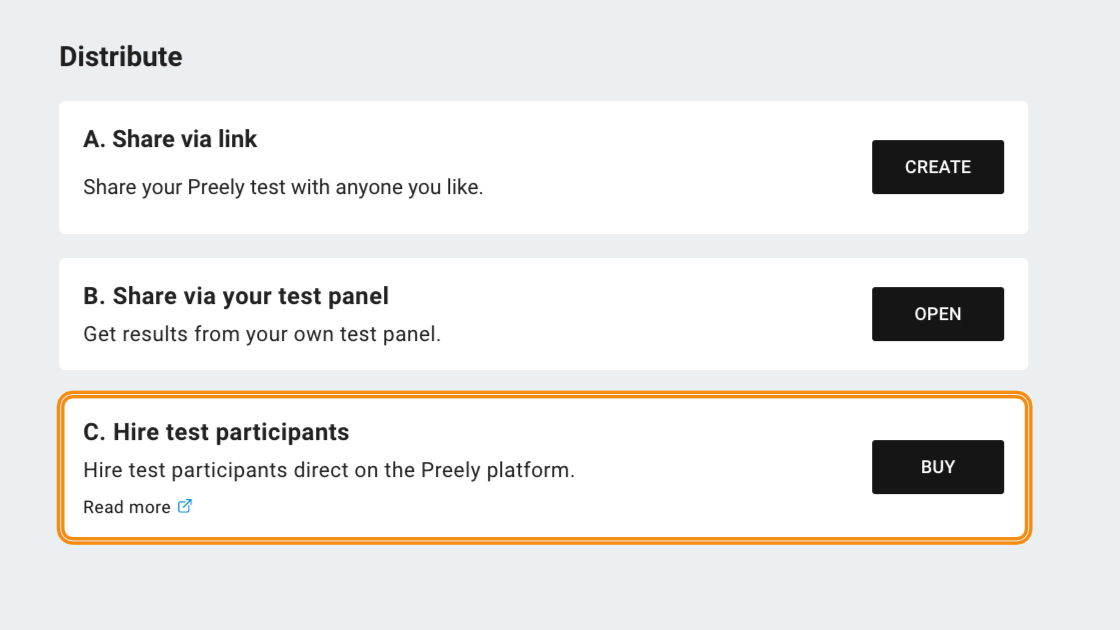Select the Distribute page heading
The width and height of the screenshot is (1120, 630).
121,56
